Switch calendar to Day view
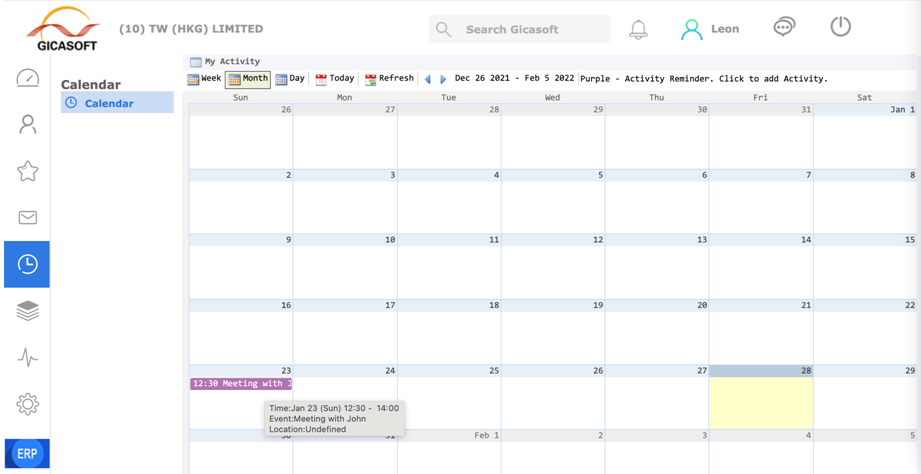 (x=290, y=79)
